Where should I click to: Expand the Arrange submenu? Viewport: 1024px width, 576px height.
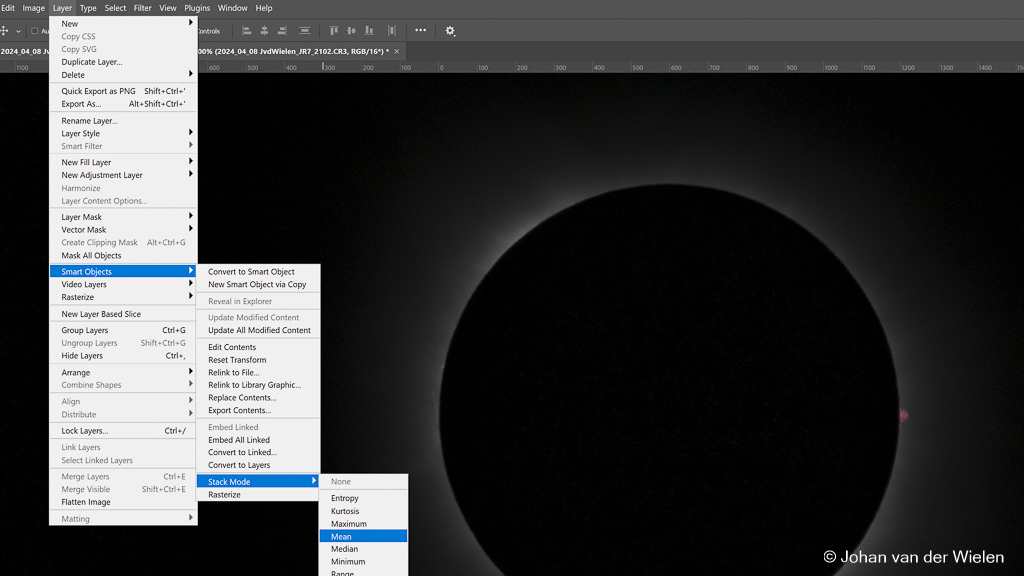(123, 373)
